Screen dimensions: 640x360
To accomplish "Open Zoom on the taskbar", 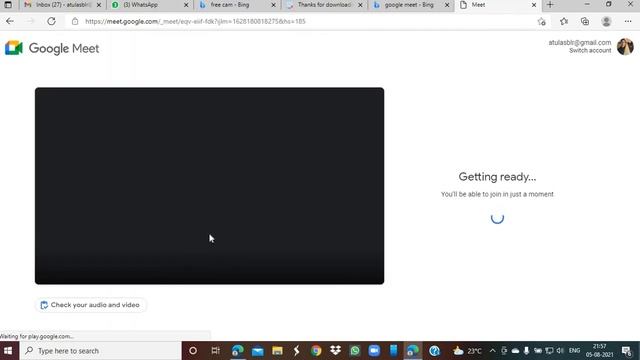I will coord(374,351).
